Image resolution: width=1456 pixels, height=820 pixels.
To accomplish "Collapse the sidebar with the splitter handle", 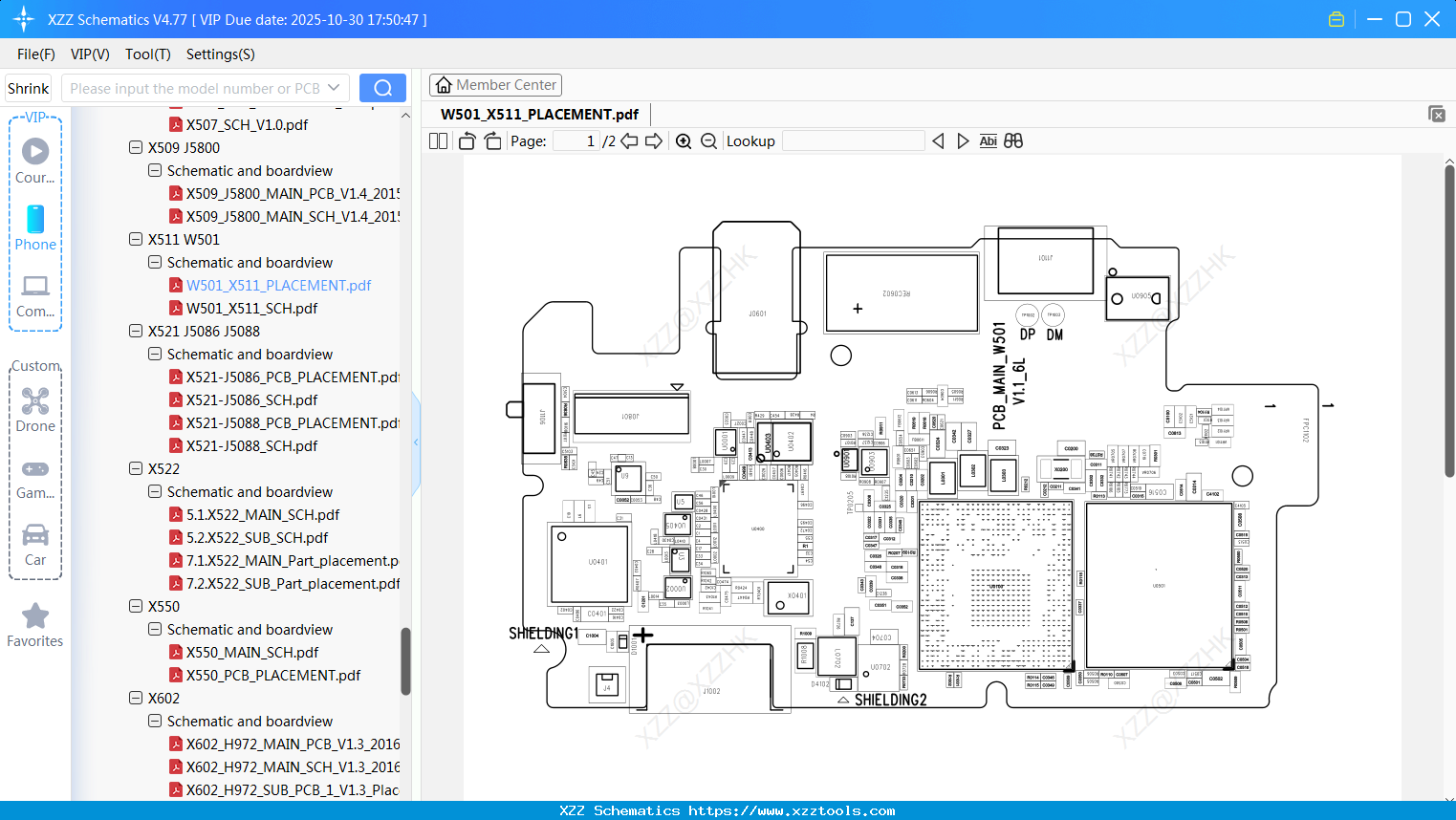I will [416, 442].
